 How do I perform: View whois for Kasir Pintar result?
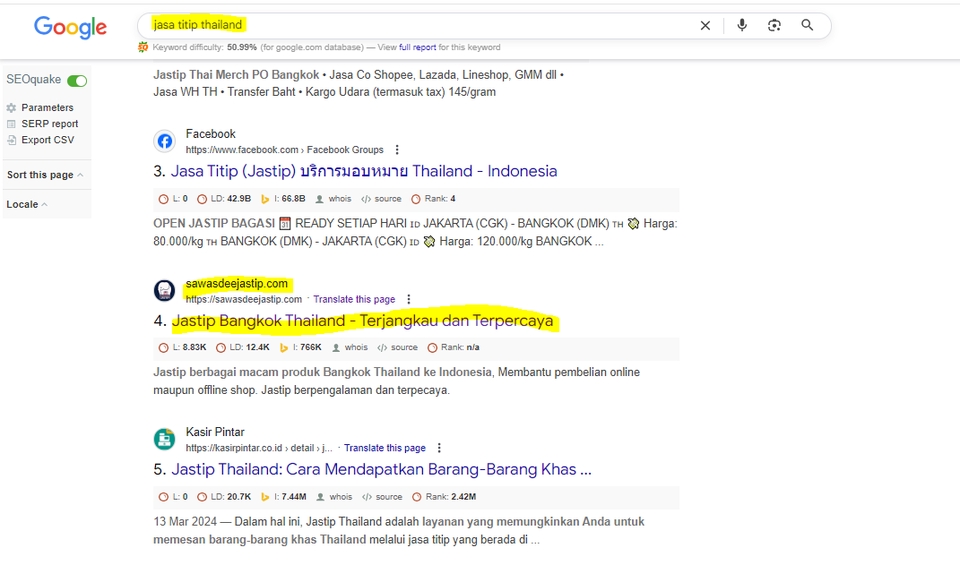334,496
